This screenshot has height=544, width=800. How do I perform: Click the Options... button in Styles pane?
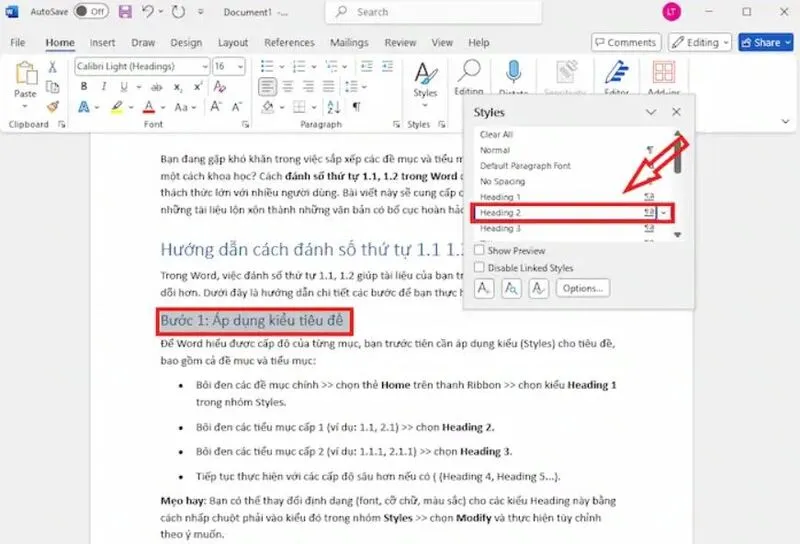click(583, 288)
